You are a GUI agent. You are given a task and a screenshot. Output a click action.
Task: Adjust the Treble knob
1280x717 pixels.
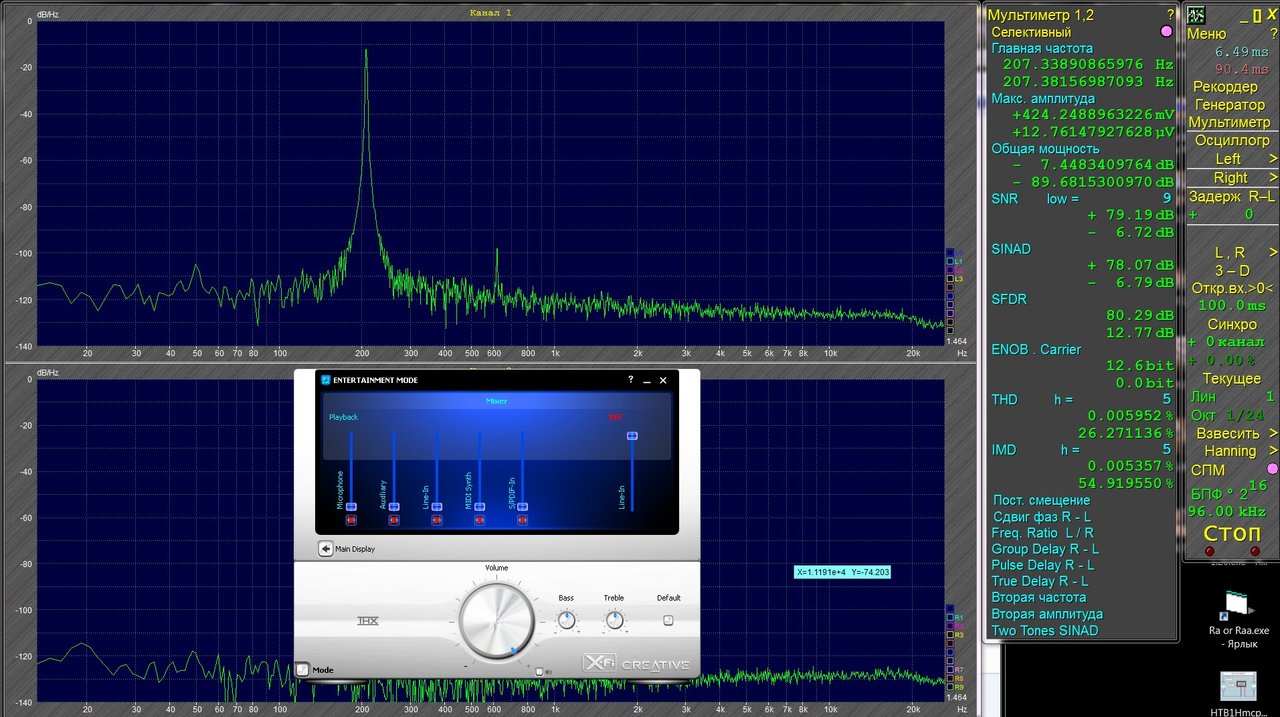coord(614,620)
